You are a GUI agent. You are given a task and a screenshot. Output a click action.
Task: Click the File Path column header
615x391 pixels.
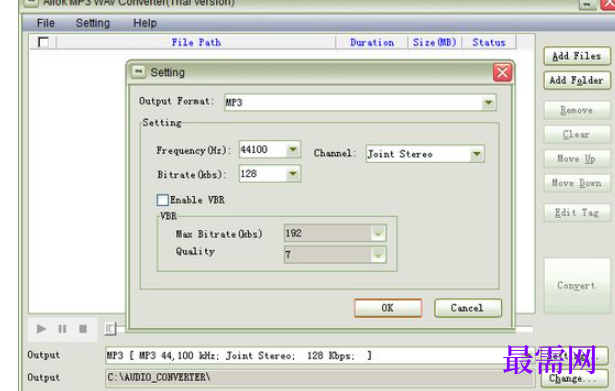click(196, 42)
